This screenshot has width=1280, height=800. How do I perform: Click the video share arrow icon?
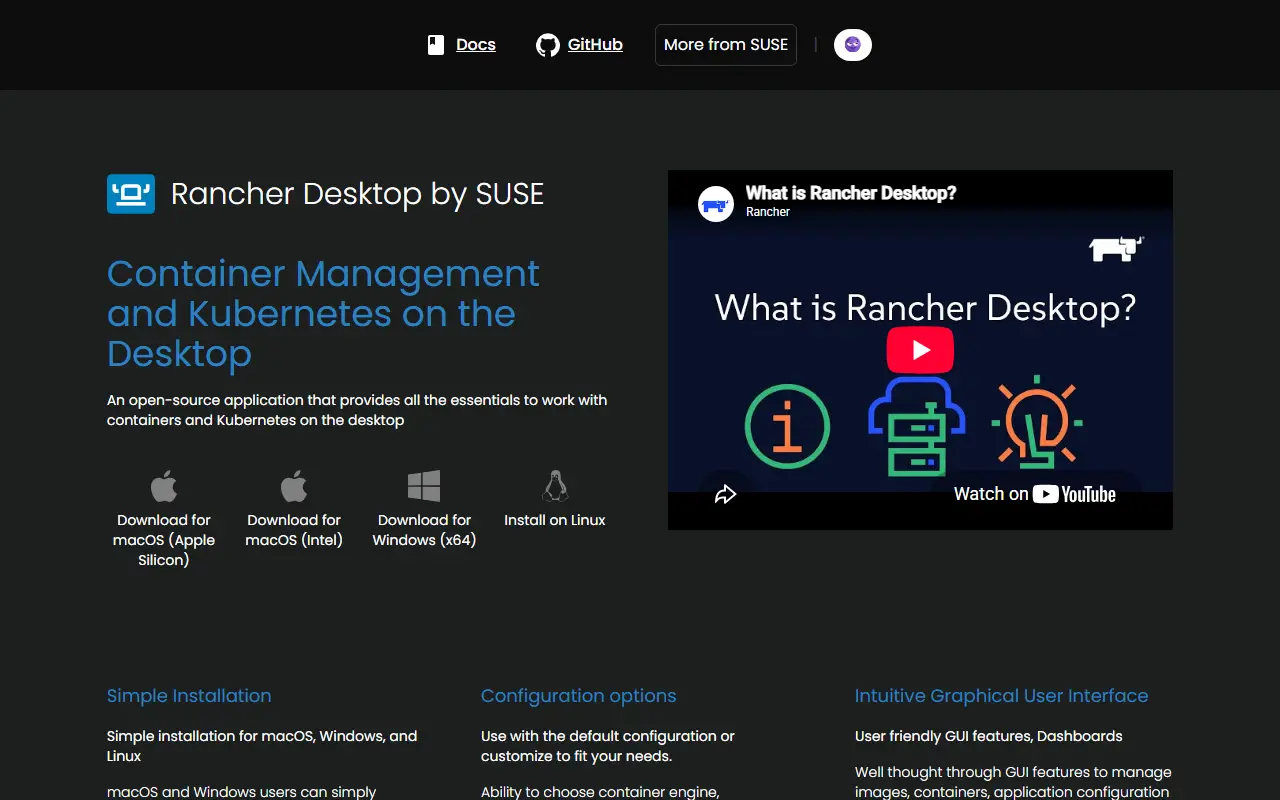click(725, 494)
